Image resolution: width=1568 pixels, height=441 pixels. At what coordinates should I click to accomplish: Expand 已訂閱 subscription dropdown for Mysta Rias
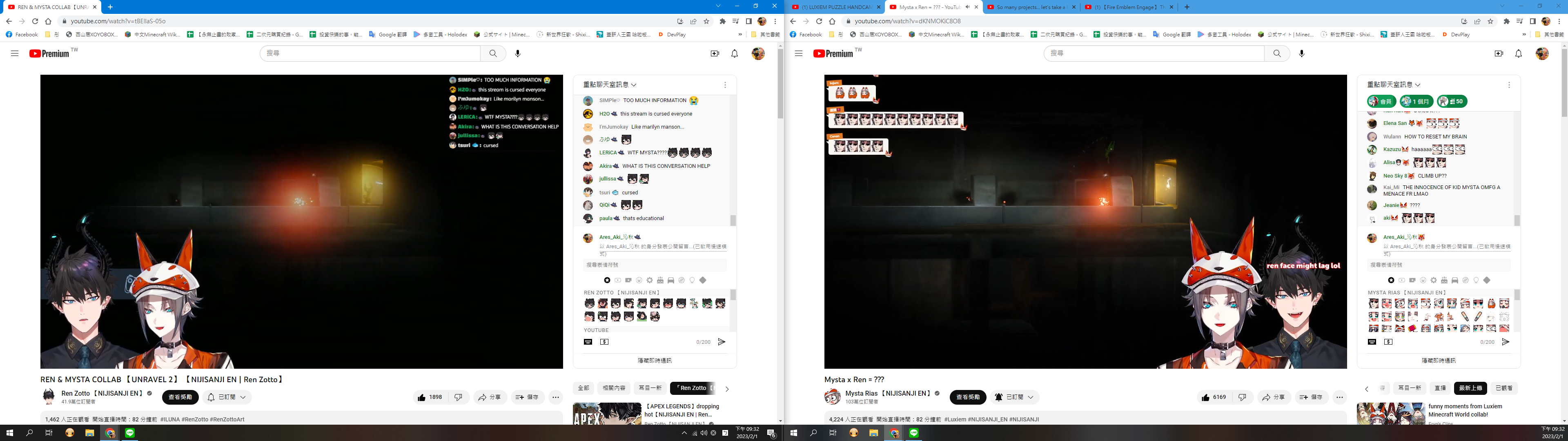click(x=1014, y=397)
